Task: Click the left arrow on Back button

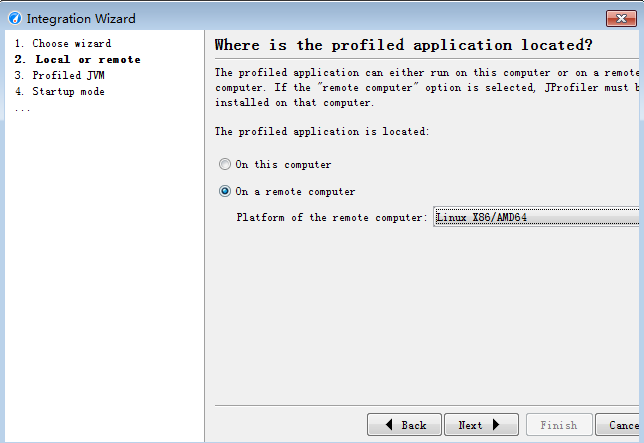Action: (389, 424)
